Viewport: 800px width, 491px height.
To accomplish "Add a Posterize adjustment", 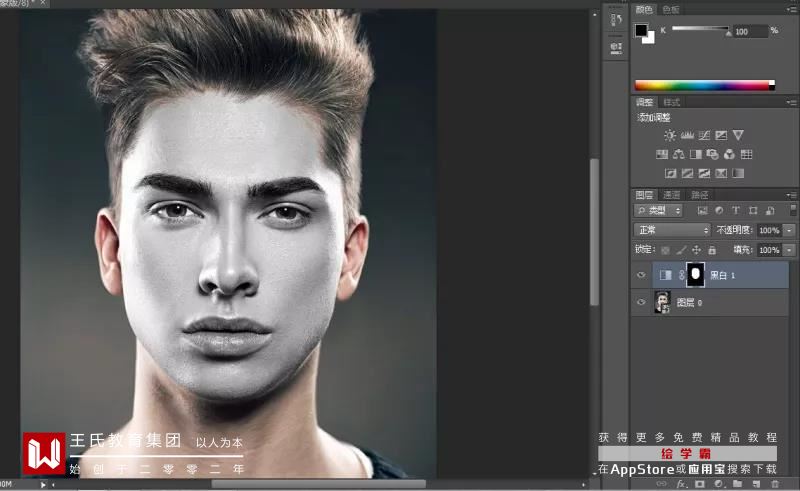I will [687, 174].
